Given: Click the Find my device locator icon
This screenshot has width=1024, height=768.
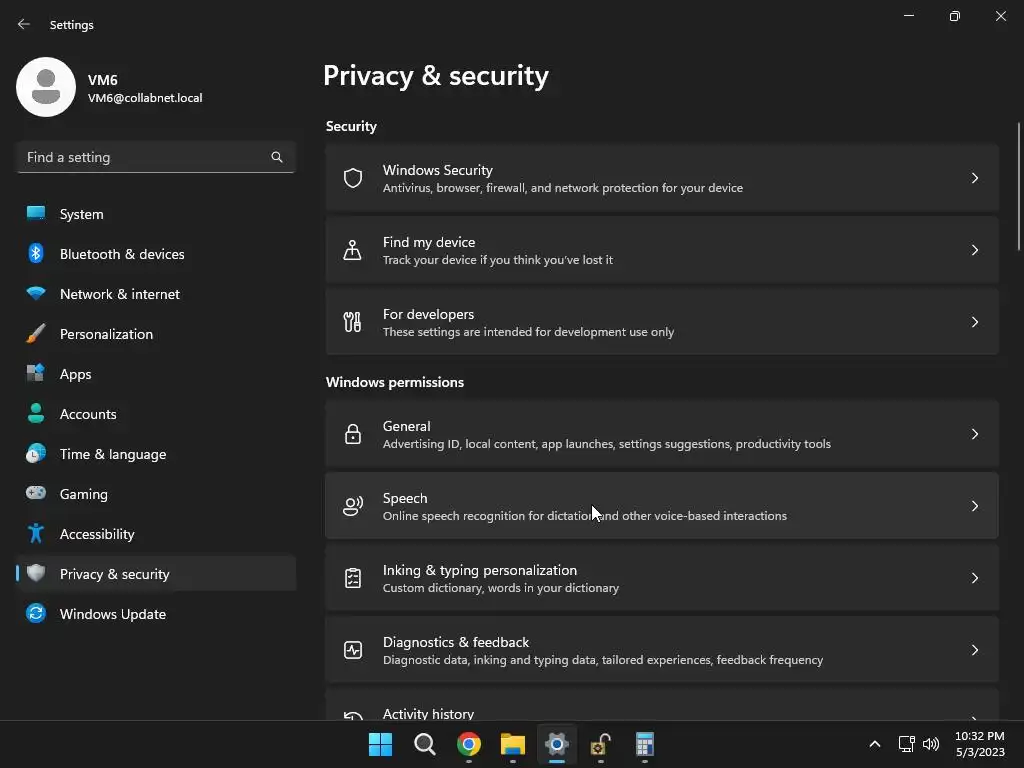Looking at the screenshot, I should point(353,250).
